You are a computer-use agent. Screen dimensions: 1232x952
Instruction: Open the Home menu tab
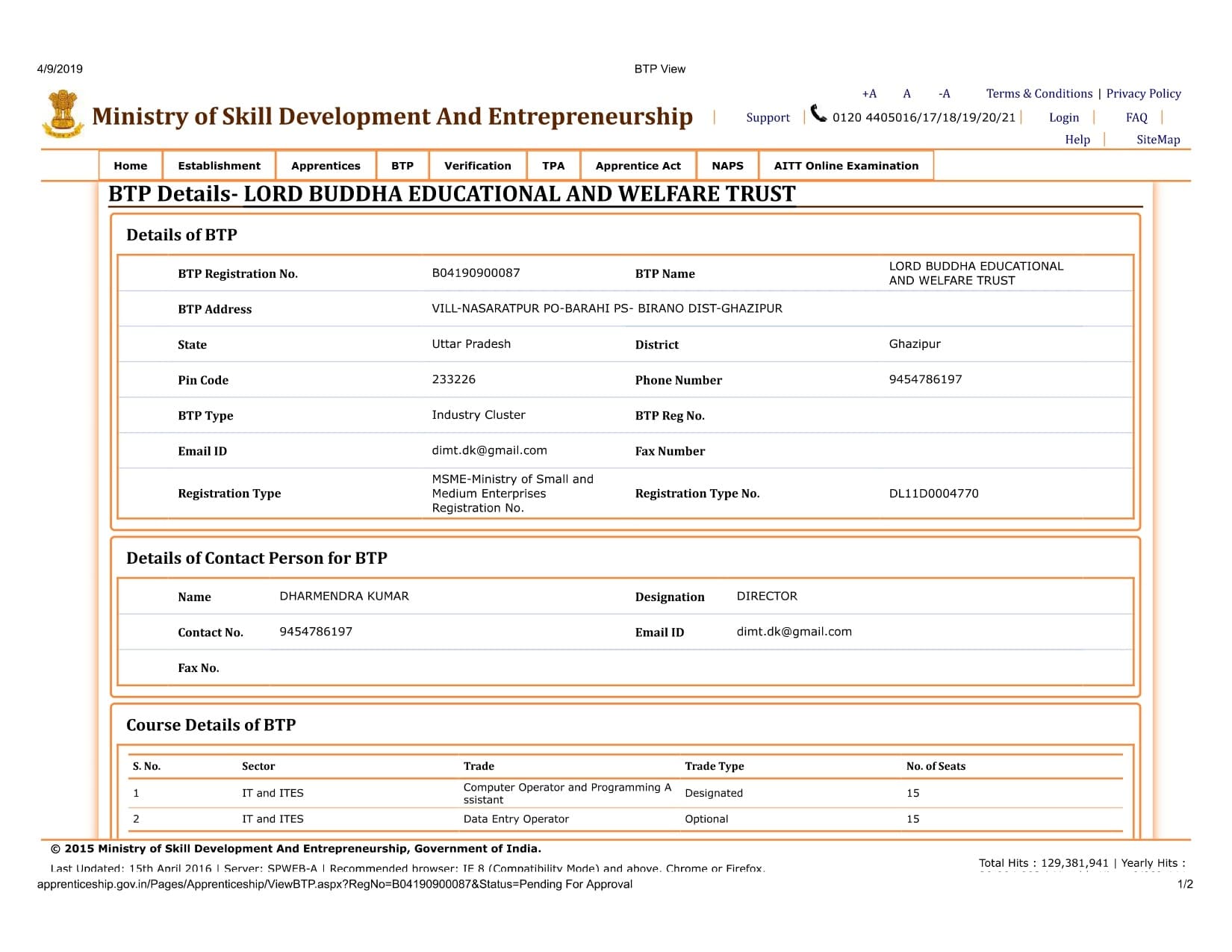click(x=131, y=166)
